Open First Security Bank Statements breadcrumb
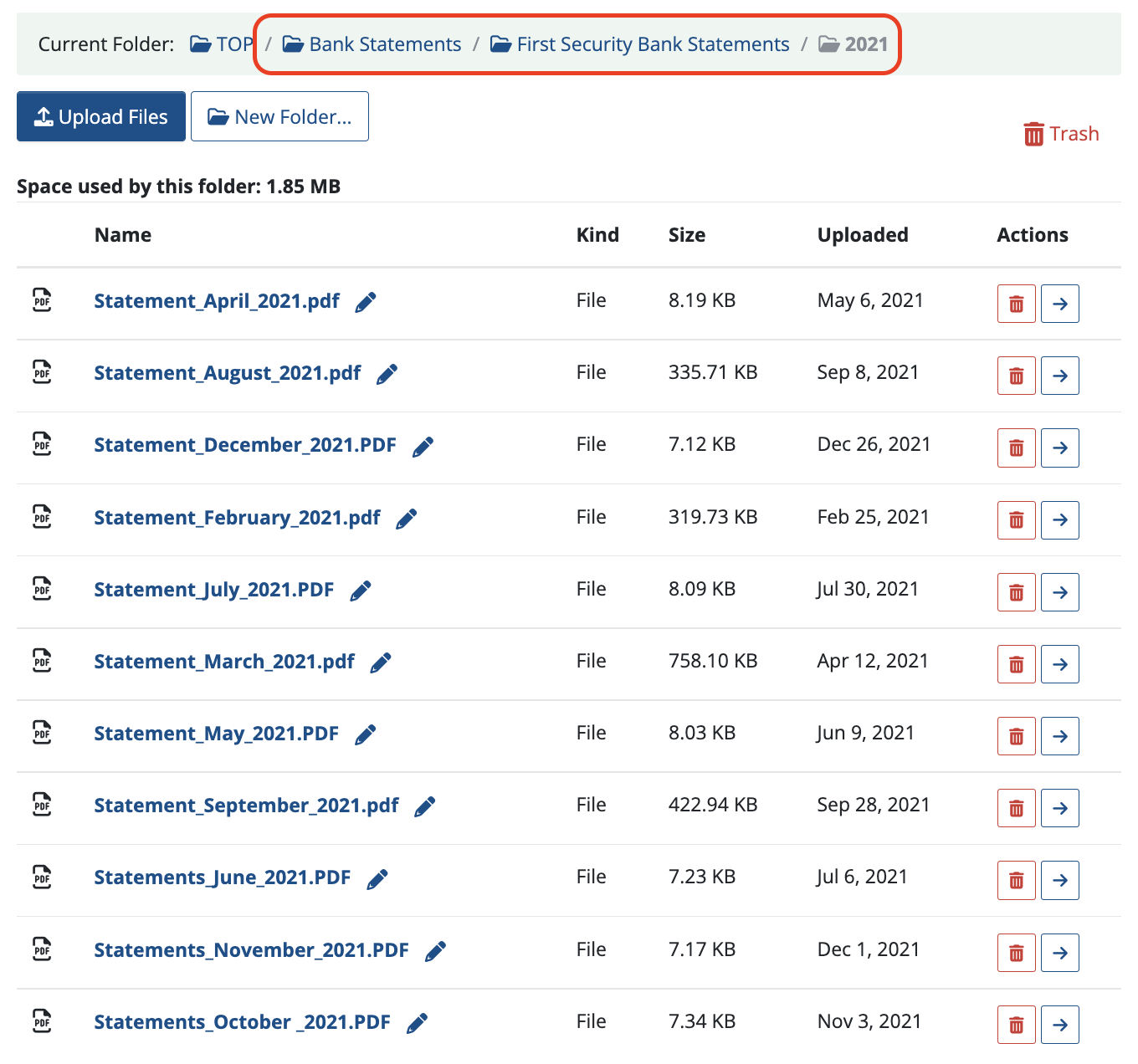 (639, 44)
